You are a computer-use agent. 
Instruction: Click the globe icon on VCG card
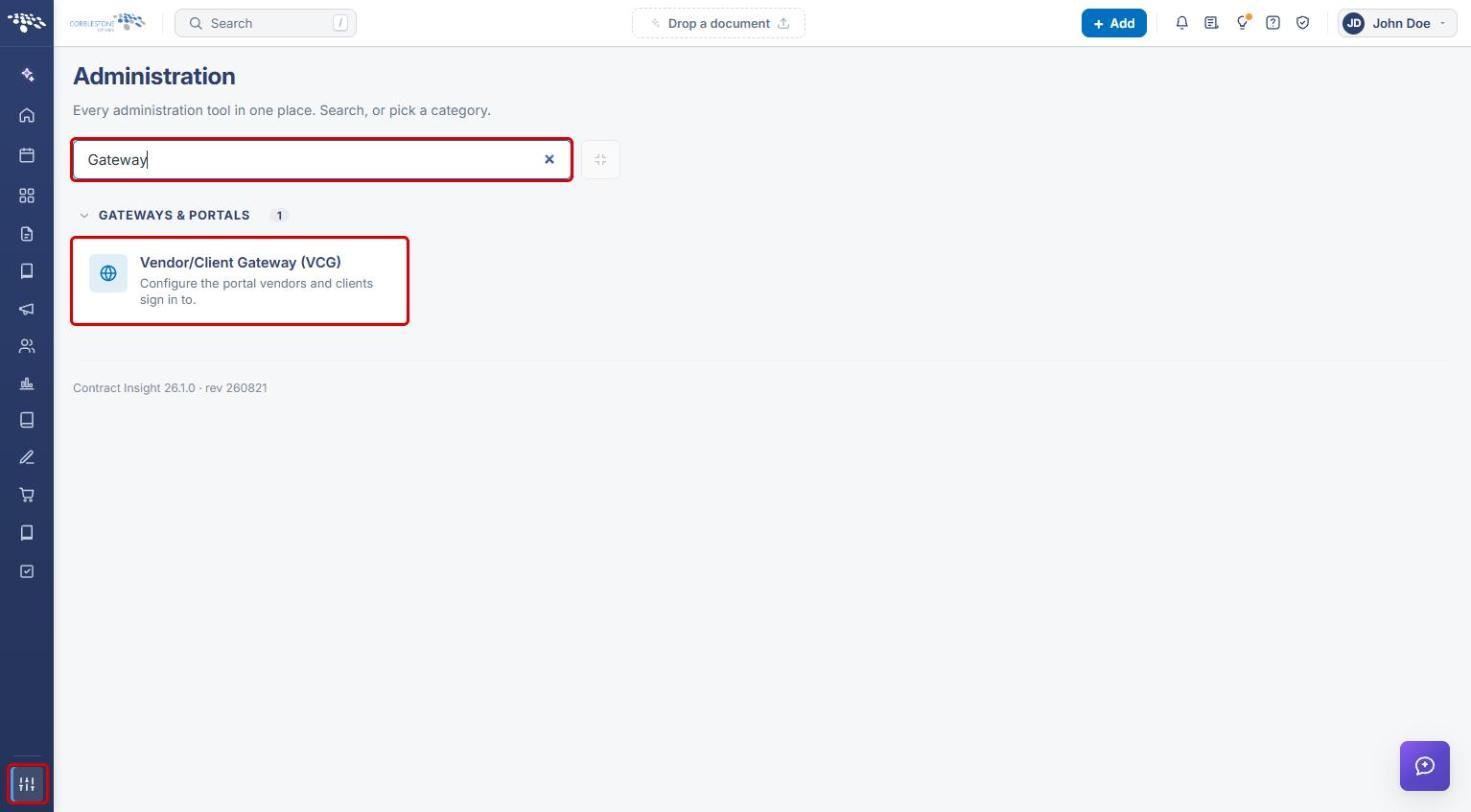point(108,273)
